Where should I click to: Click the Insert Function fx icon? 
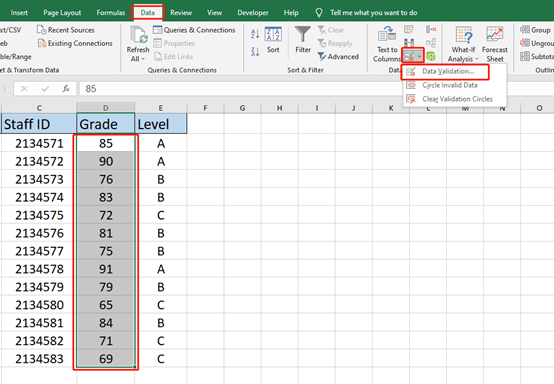pos(66,89)
